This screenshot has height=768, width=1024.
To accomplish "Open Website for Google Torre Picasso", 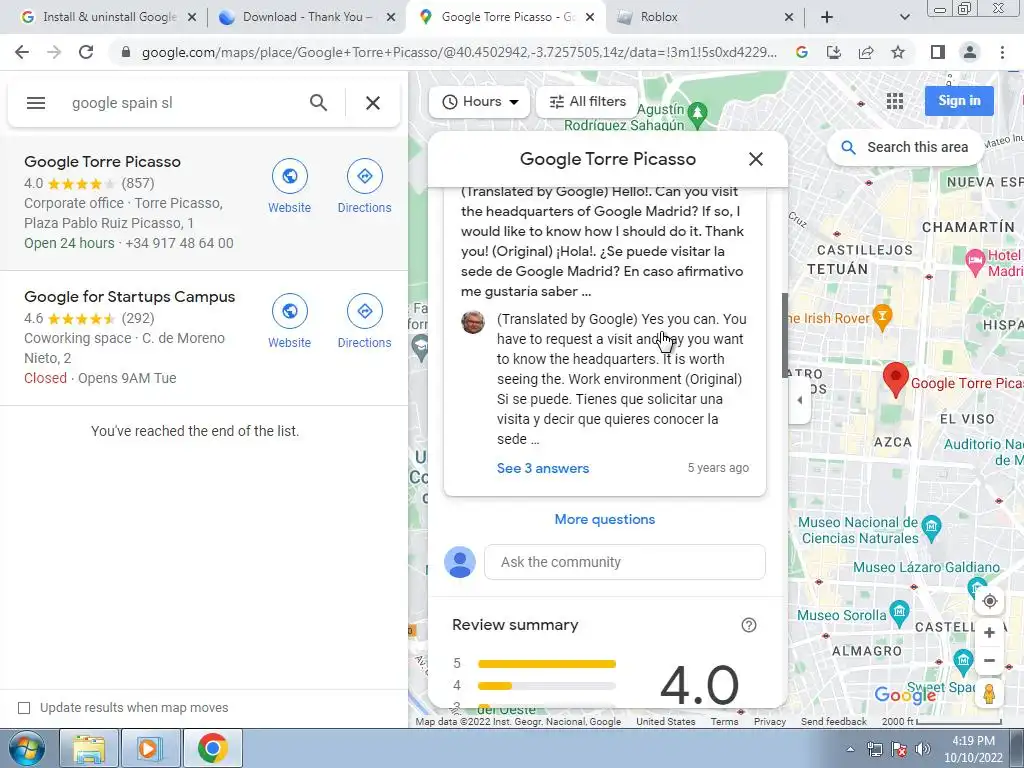I will click(x=289, y=185).
